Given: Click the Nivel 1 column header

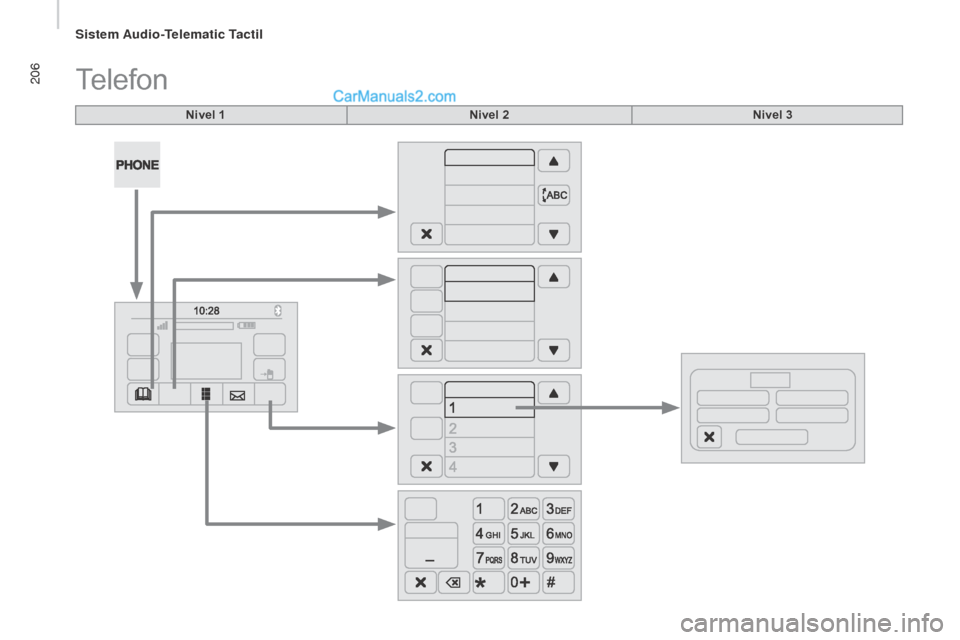Looking at the screenshot, I should pos(211,115).
